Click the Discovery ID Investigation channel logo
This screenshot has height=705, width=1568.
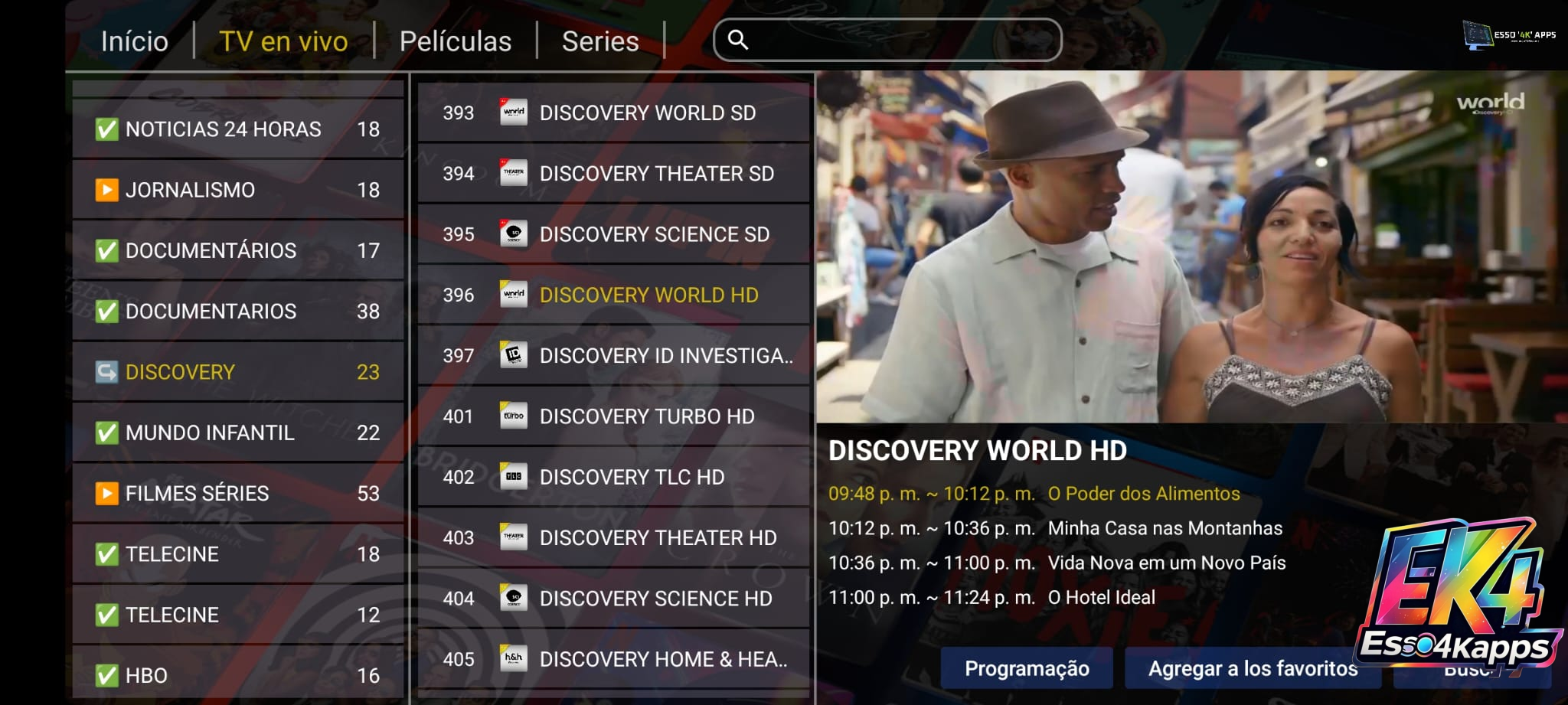(x=514, y=355)
